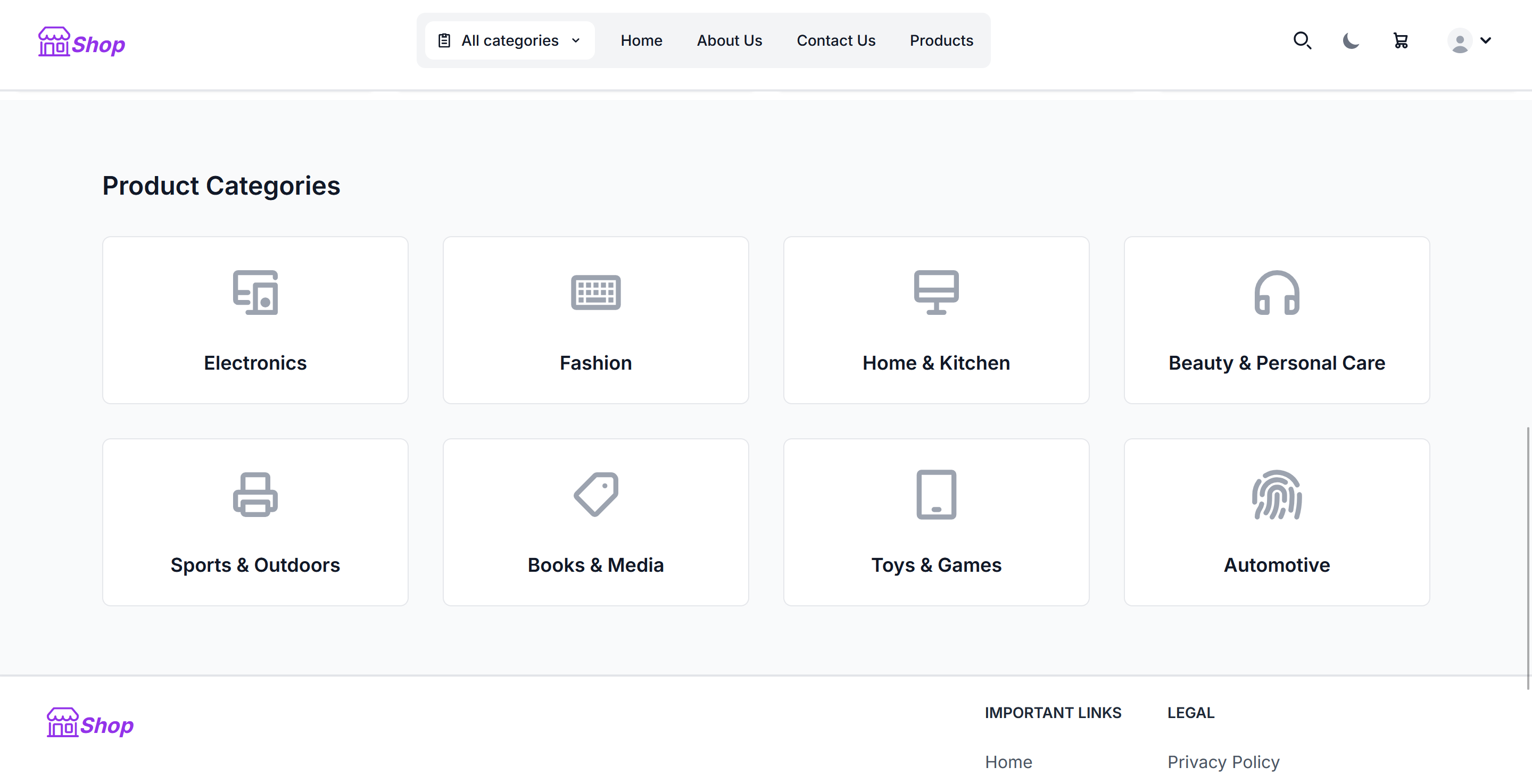The height and width of the screenshot is (784, 1532).
Task: Click the printer icon in Sports & Outdoors
Action: pos(254,495)
